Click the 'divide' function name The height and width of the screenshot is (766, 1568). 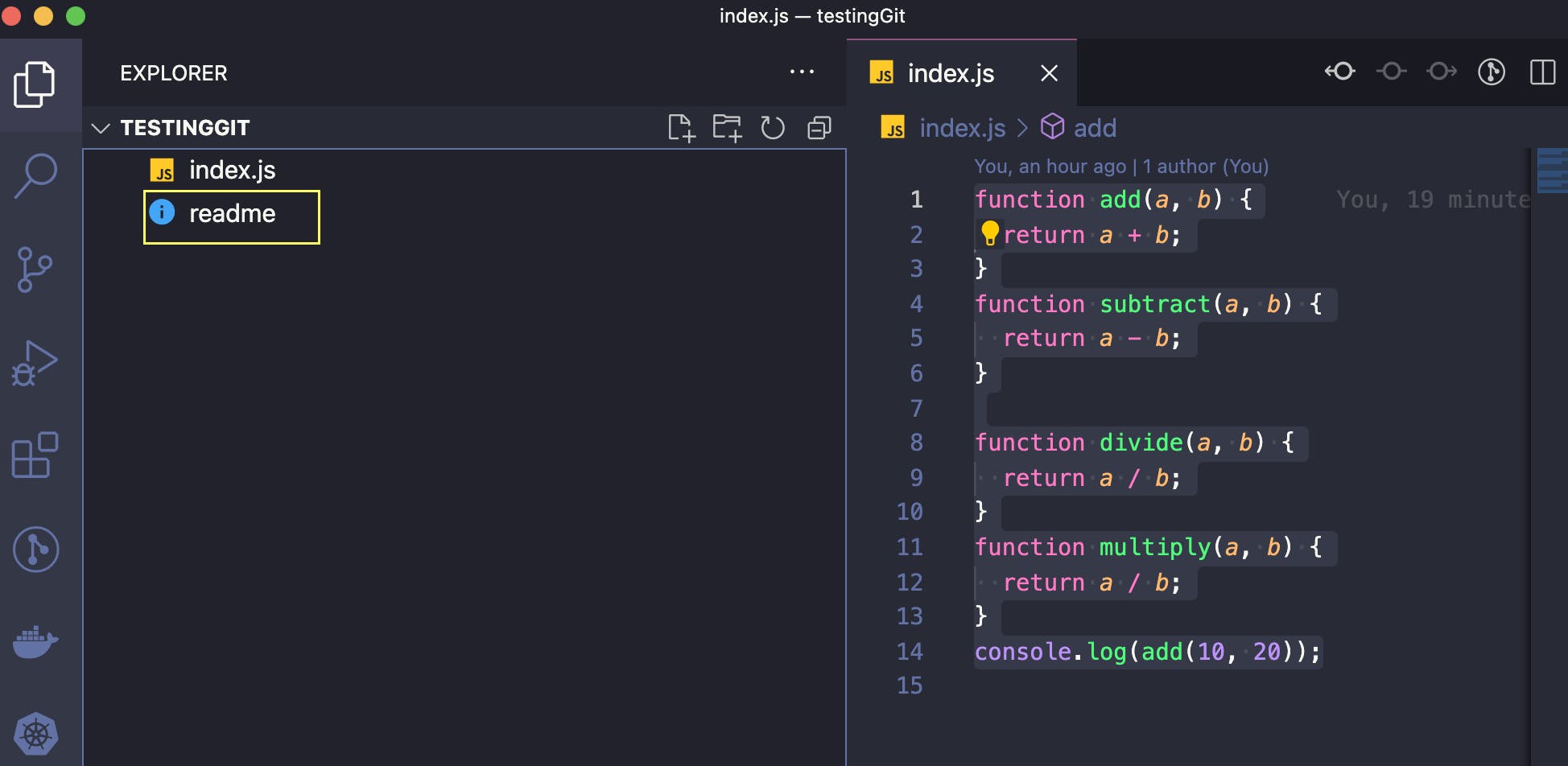click(1141, 443)
